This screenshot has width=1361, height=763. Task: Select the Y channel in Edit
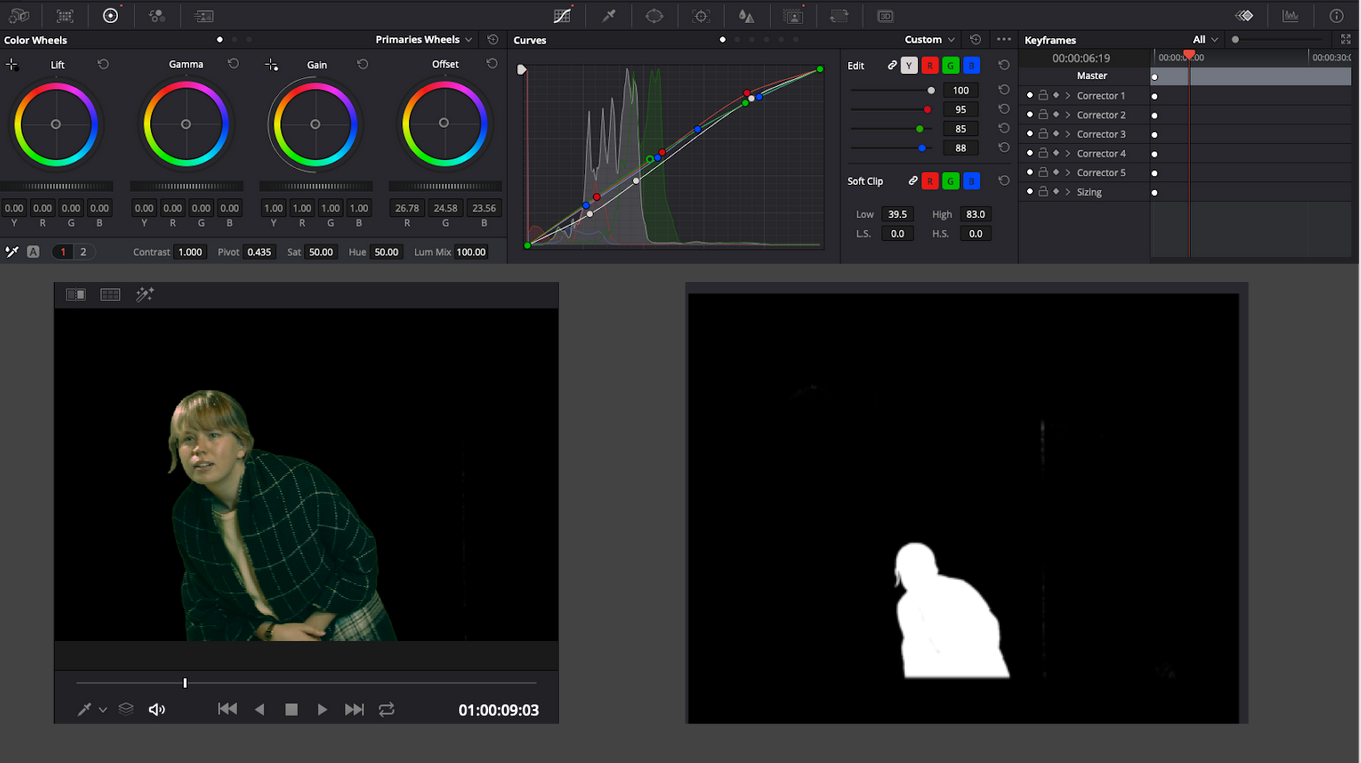coord(909,65)
